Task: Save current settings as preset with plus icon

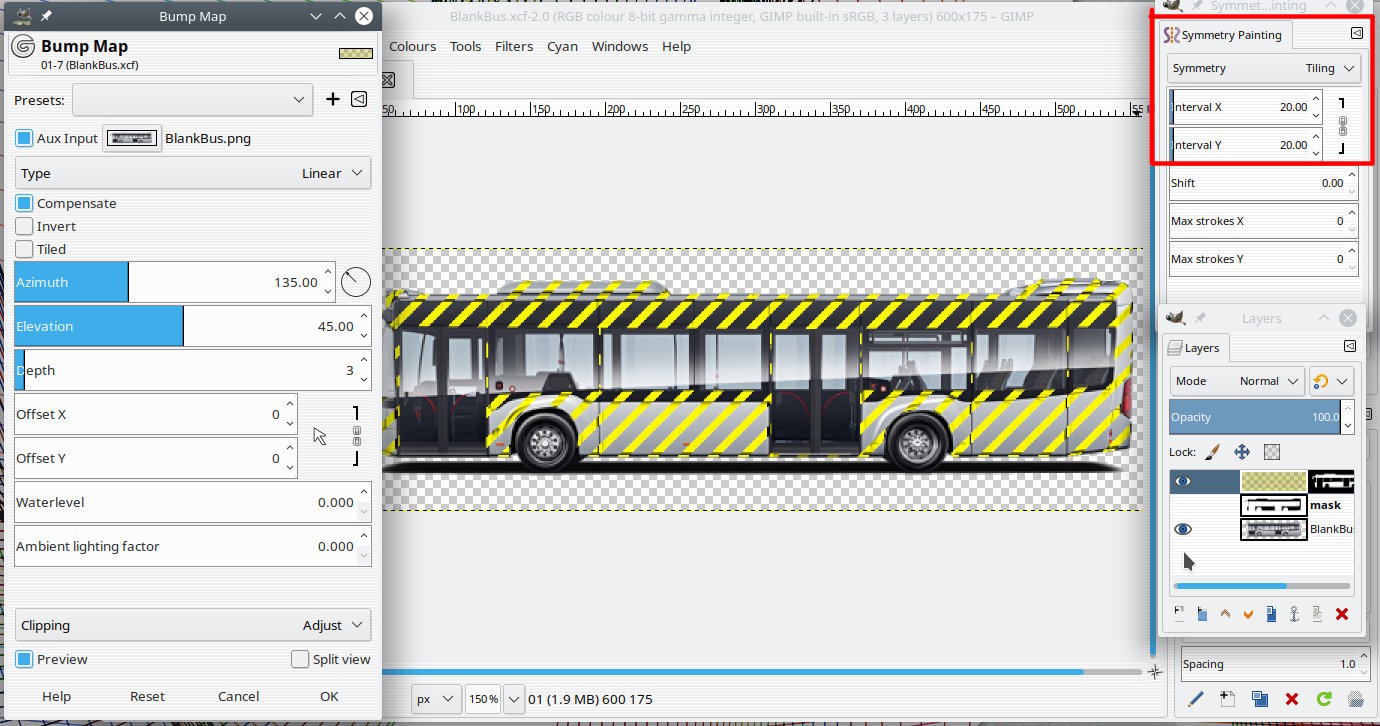Action: point(333,99)
